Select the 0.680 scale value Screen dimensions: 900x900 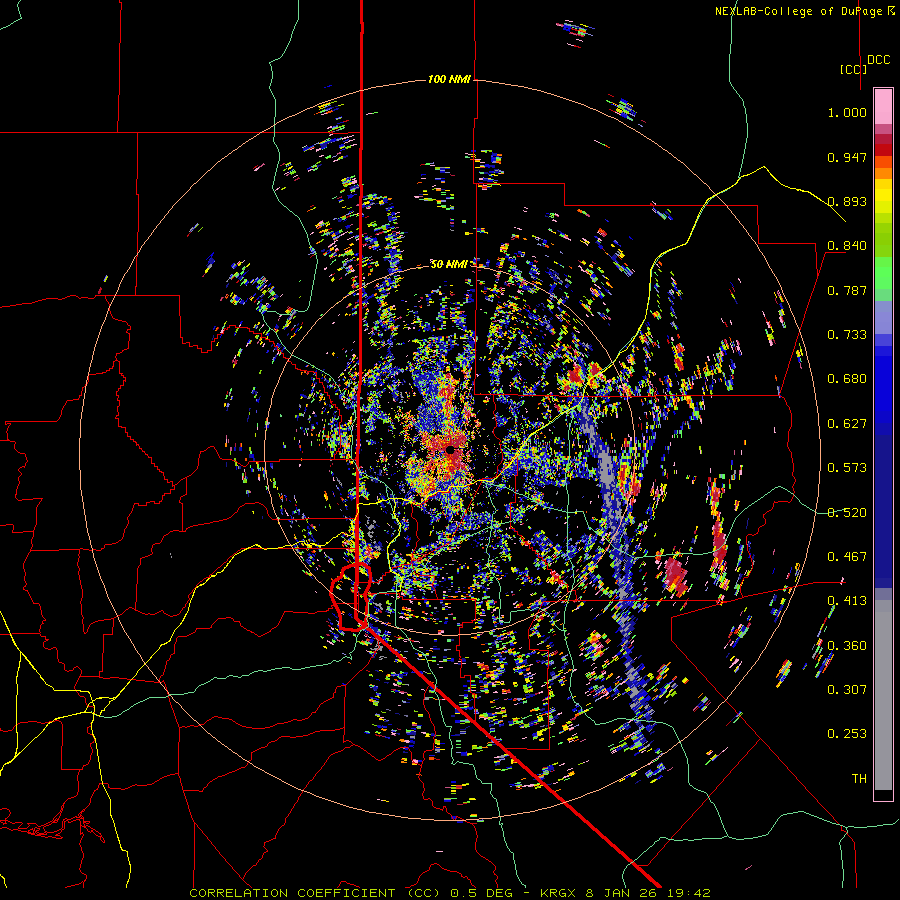(x=847, y=379)
